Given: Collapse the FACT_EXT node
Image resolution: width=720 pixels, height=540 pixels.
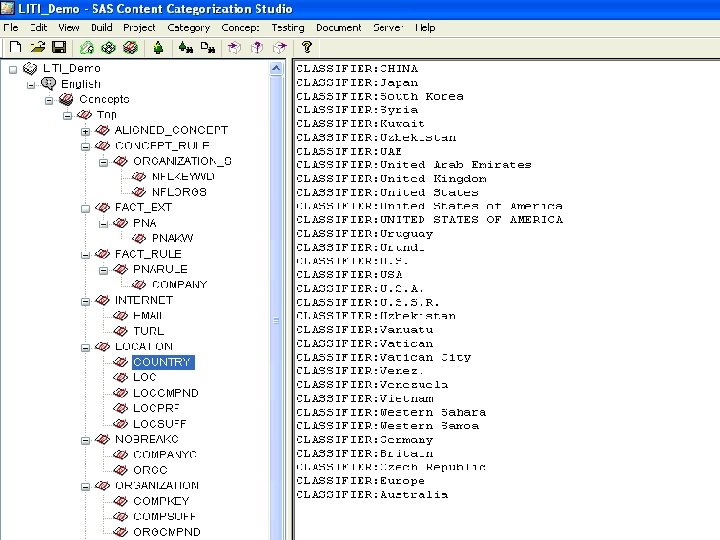Looking at the screenshot, I should coord(85,208).
